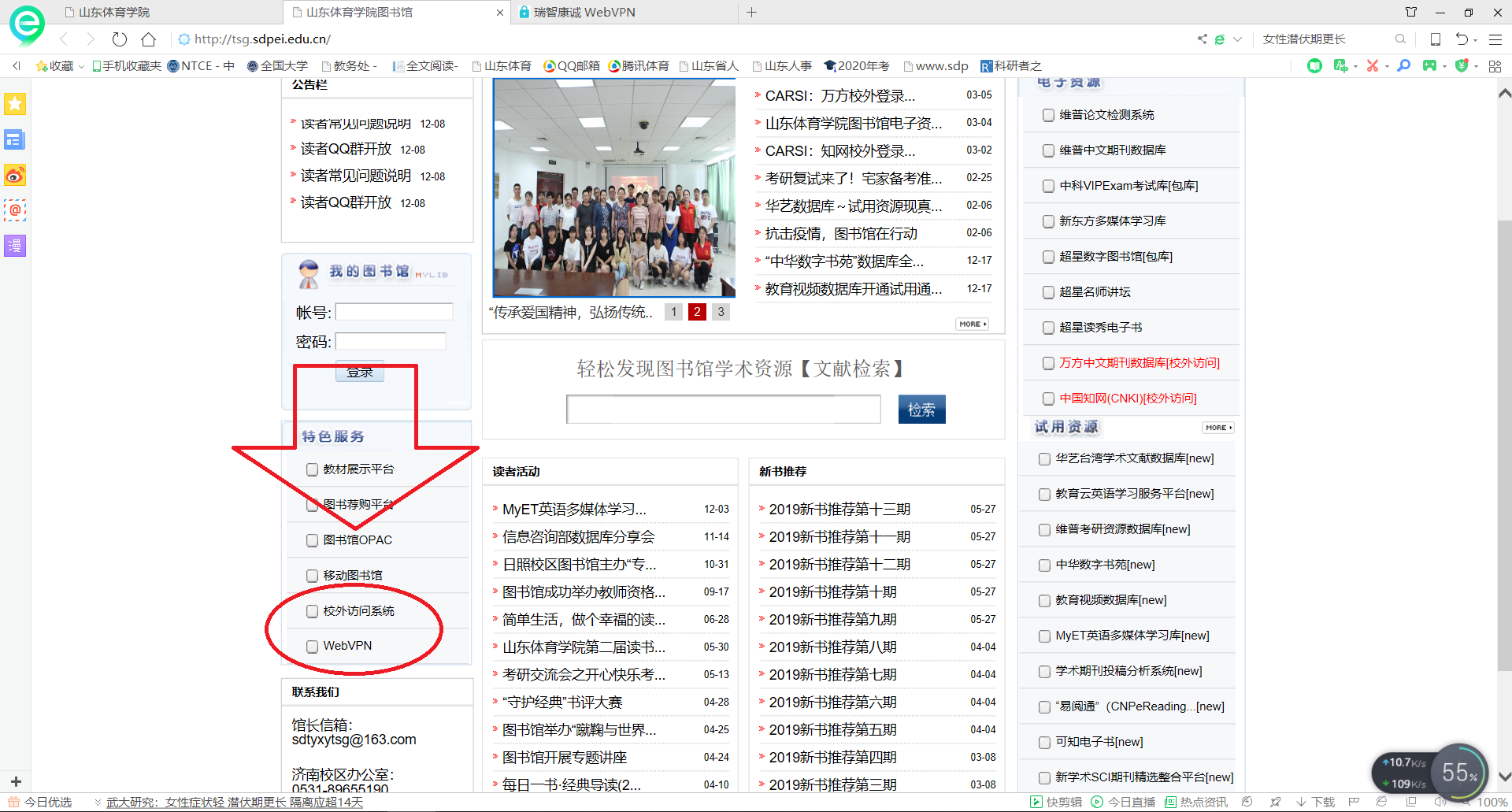The height and width of the screenshot is (812, 1512).
Task: Click the 文献检索 search input box
Action: (x=723, y=410)
